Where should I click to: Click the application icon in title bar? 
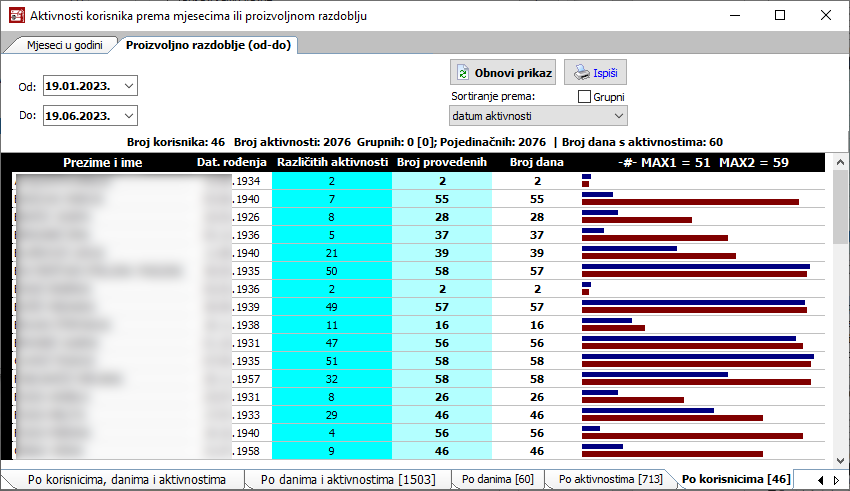tap(17, 15)
